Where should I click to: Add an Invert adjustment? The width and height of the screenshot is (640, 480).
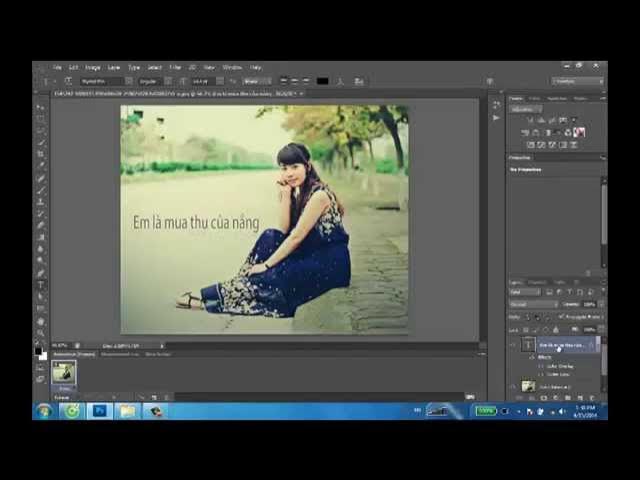[x=530, y=145]
